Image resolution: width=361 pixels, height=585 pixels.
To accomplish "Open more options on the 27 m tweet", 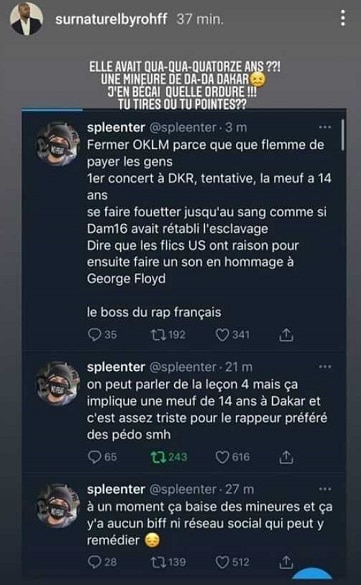I will (325, 489).
